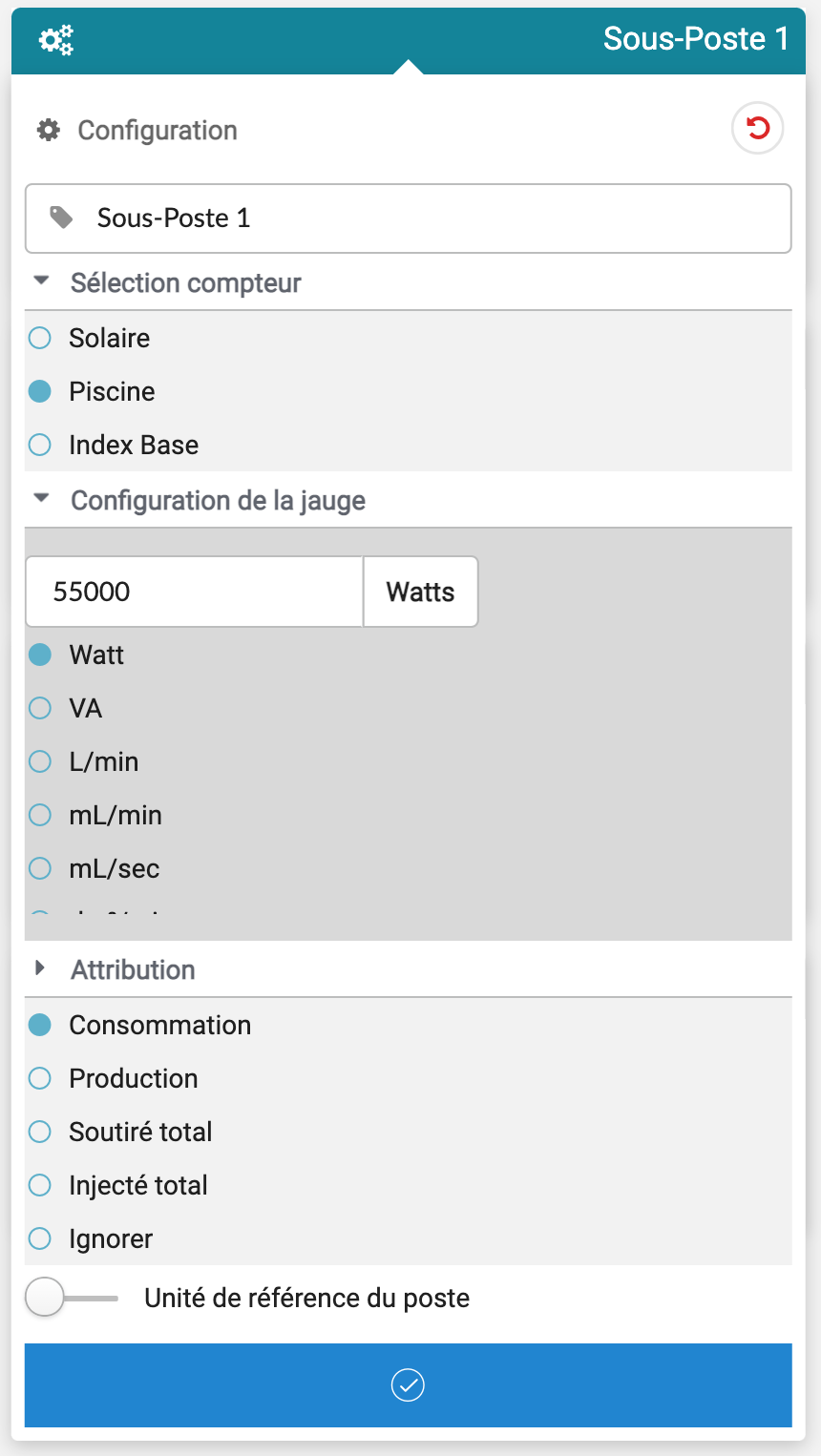Click the gears icon in the header
Image resolution: width=821 pixels, height=1456 pixels.
coord(55,40)
